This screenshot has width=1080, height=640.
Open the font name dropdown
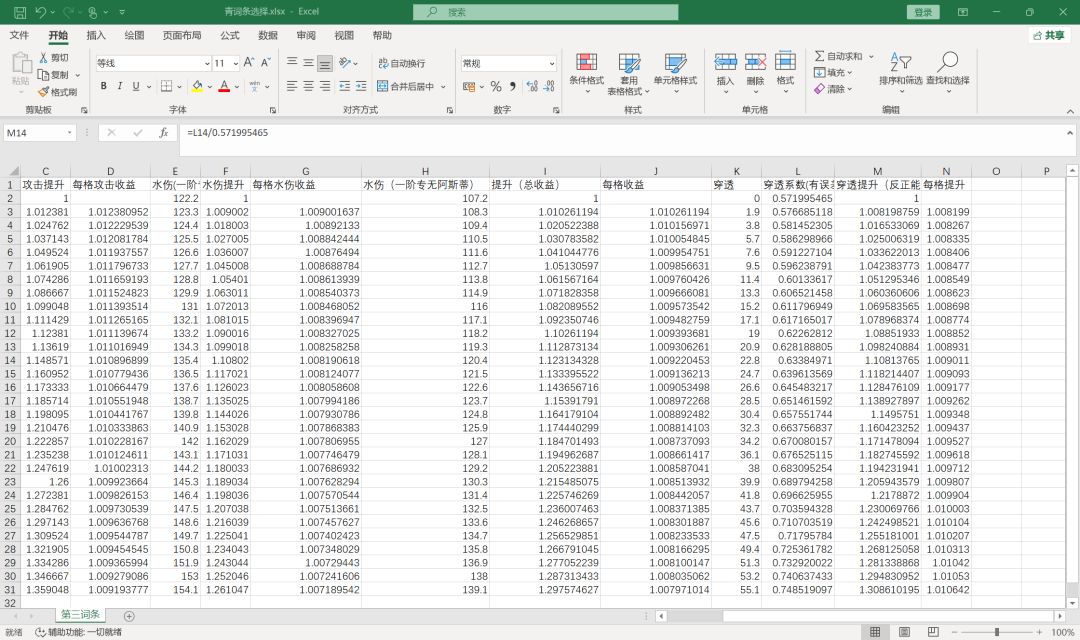pos(207,63)
